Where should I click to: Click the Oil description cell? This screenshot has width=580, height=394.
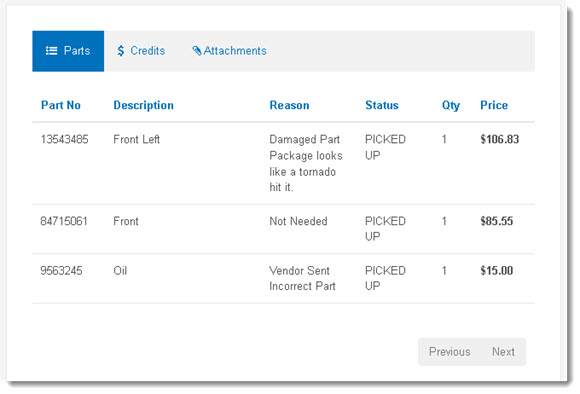120,270
